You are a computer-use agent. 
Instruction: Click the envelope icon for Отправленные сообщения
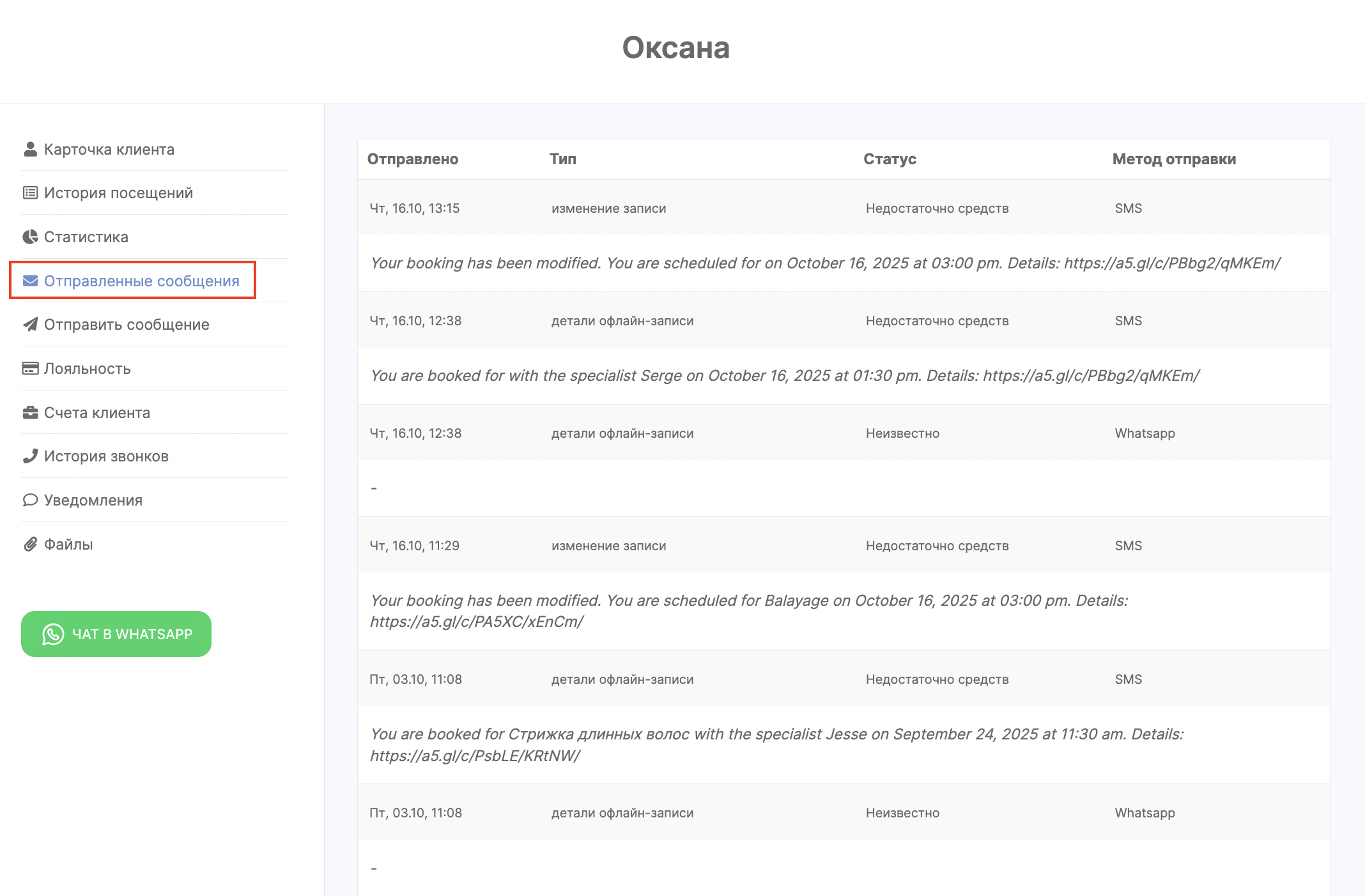pos(30,281)
